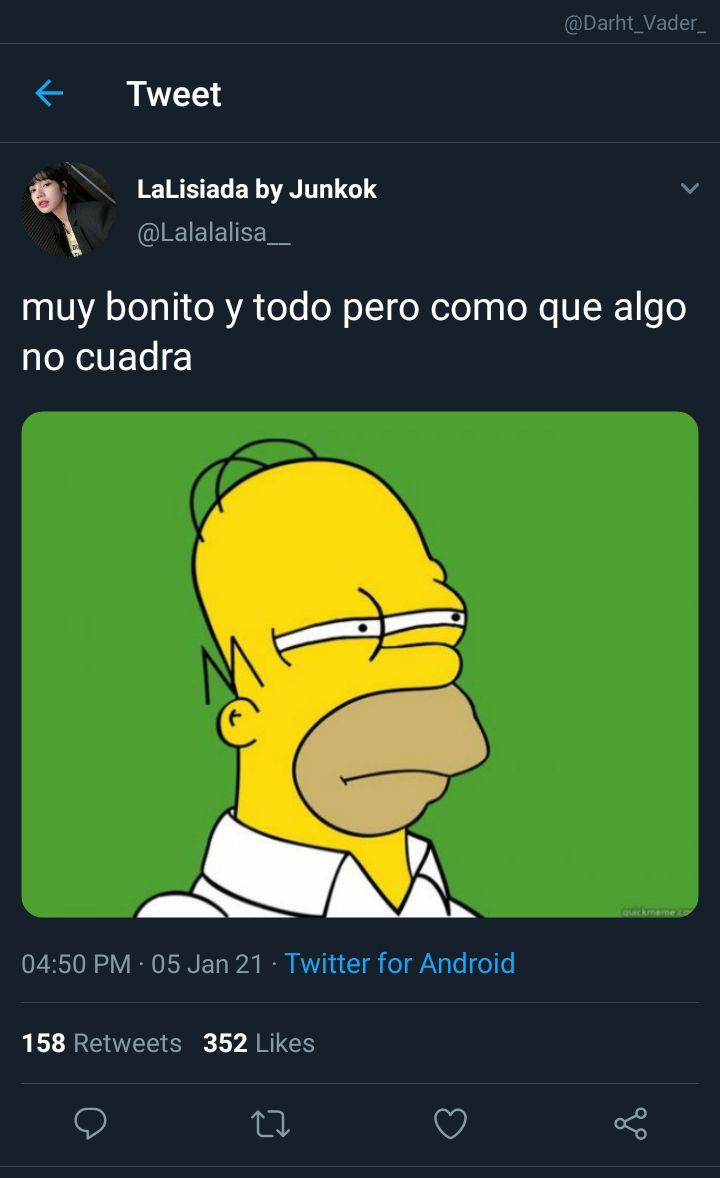View the 352 Likes list

(259, 1043)
